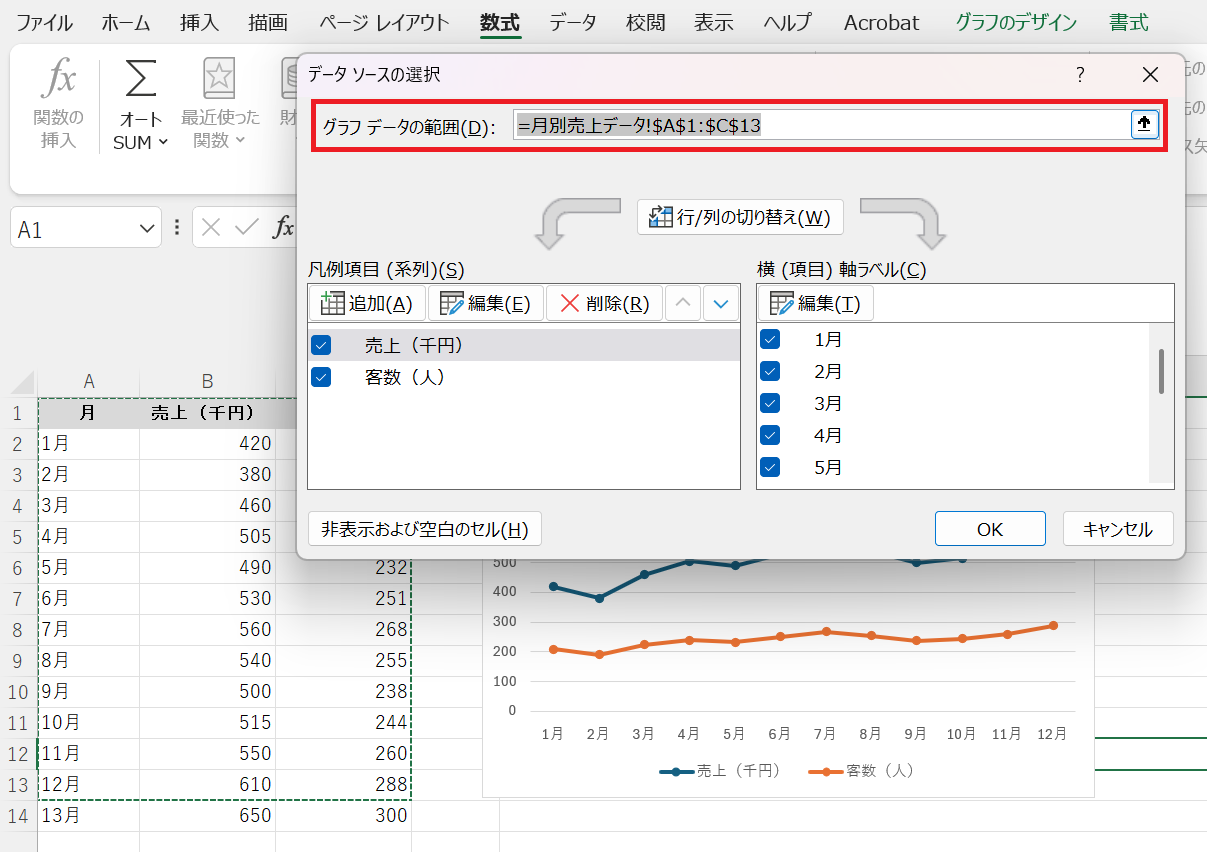Uncheck the 4月 axis label checkbox
The height and width of the screenshot is (852, 1207).
(770, 435)
